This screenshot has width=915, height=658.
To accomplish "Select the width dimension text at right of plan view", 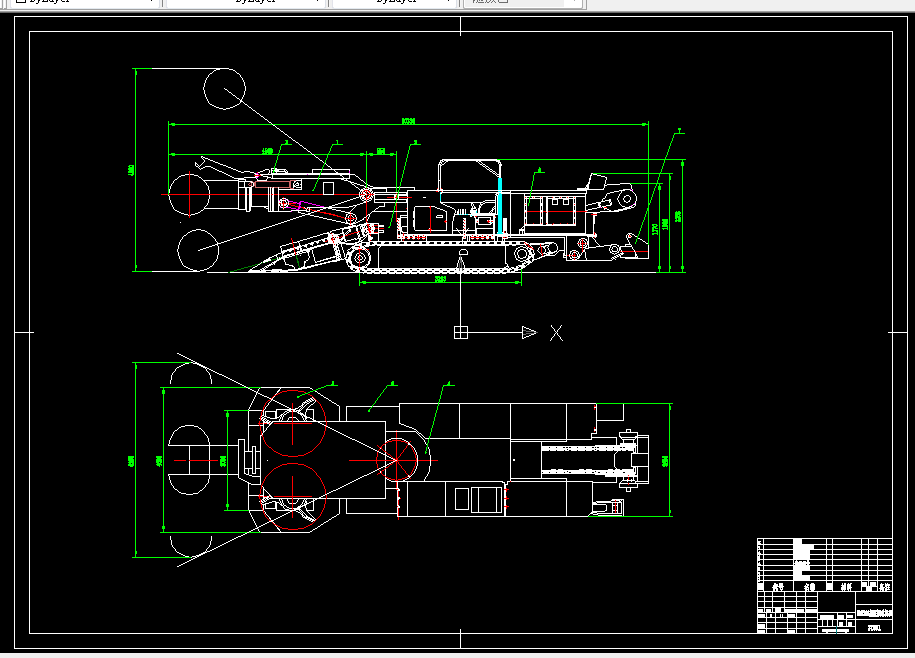I will 665,461.
